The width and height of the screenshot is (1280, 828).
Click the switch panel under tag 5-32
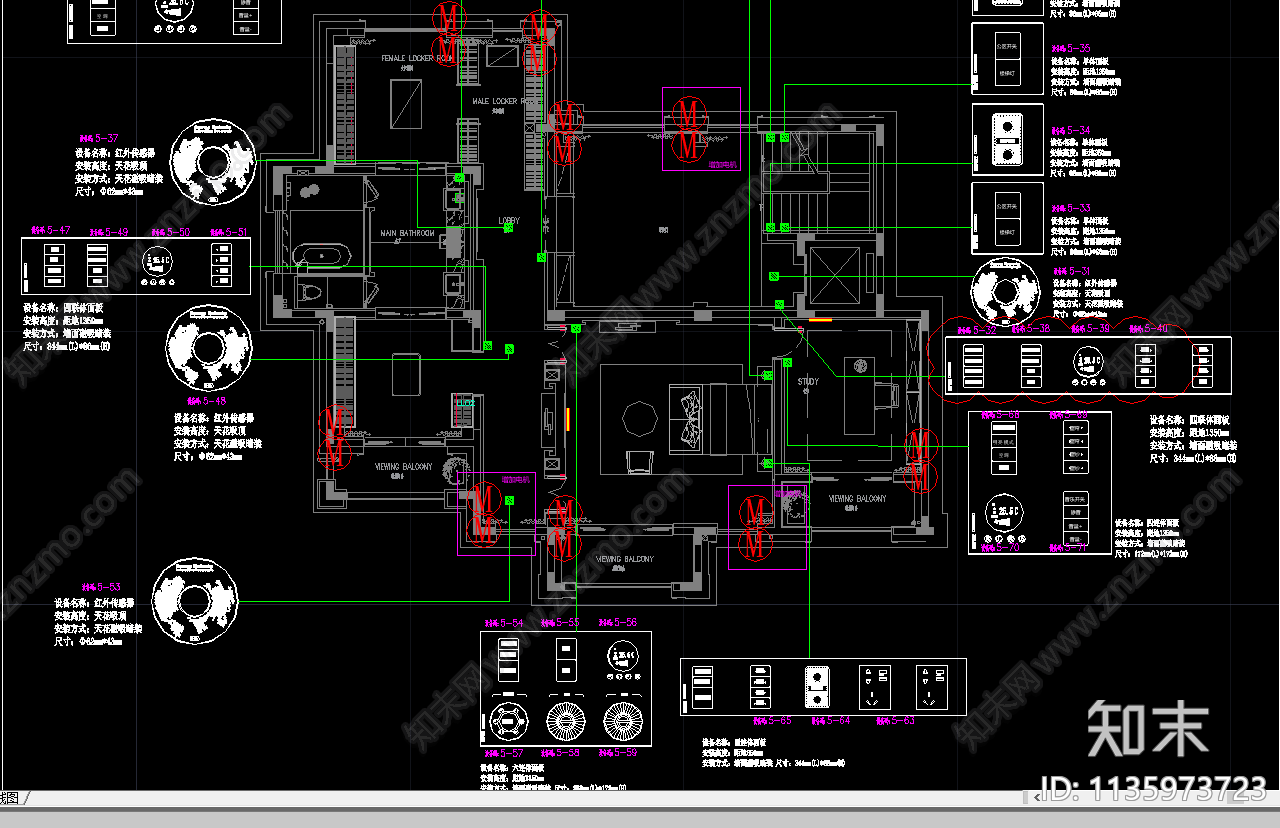973,367
